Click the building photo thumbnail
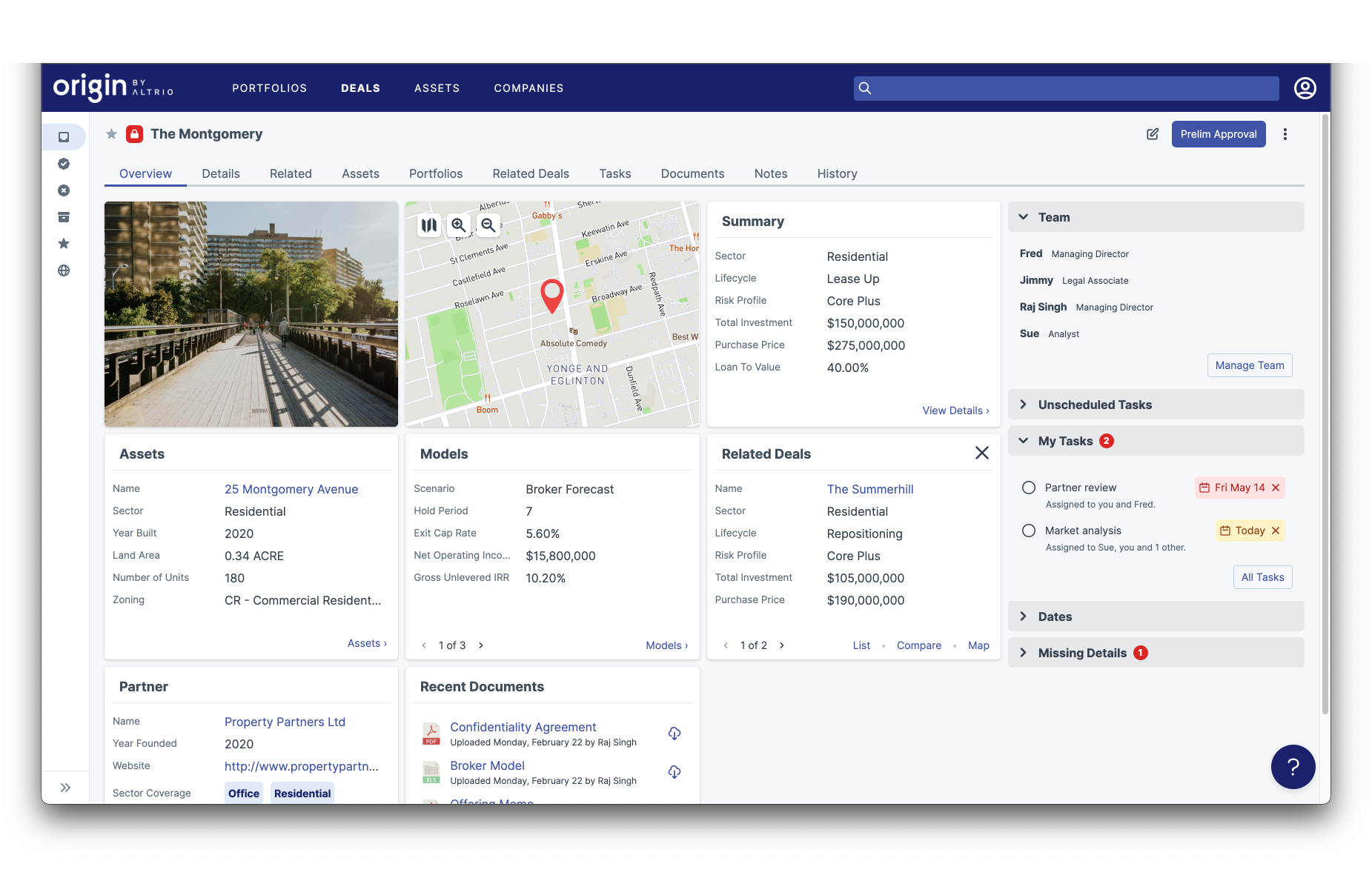The width and height of the screenshot is (1372, 881). tap(251, 314)
